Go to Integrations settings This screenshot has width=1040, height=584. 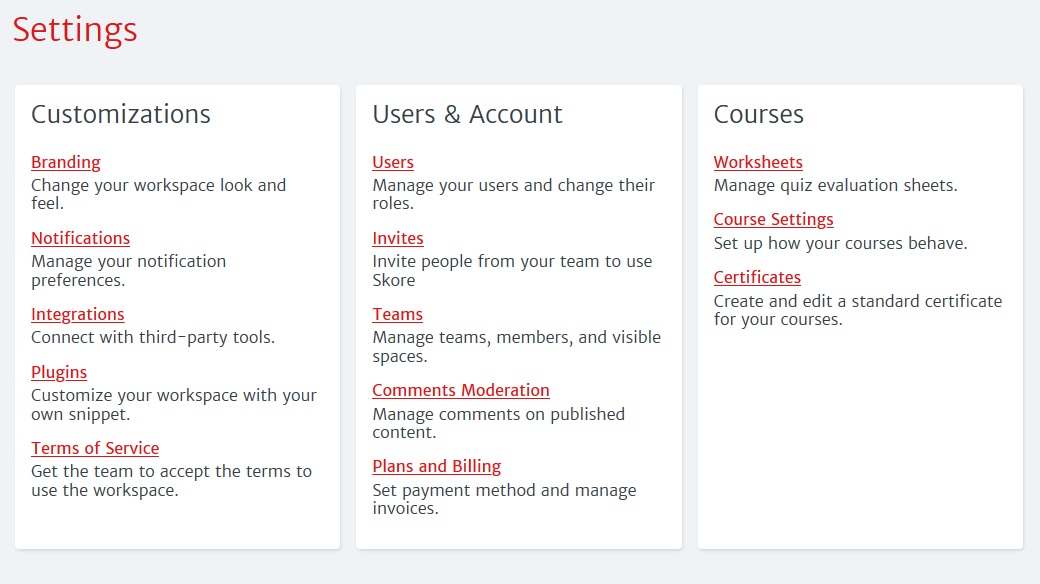click(x=78, y=315)
